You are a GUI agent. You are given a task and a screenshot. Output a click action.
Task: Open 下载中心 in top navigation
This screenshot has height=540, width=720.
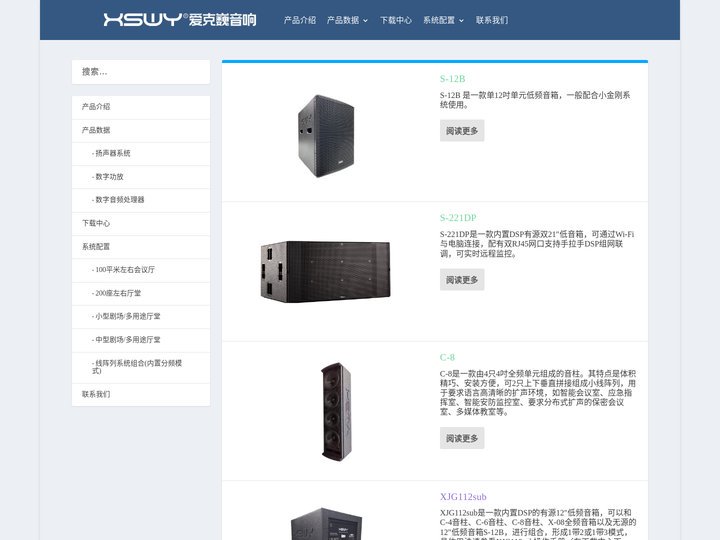396,20
